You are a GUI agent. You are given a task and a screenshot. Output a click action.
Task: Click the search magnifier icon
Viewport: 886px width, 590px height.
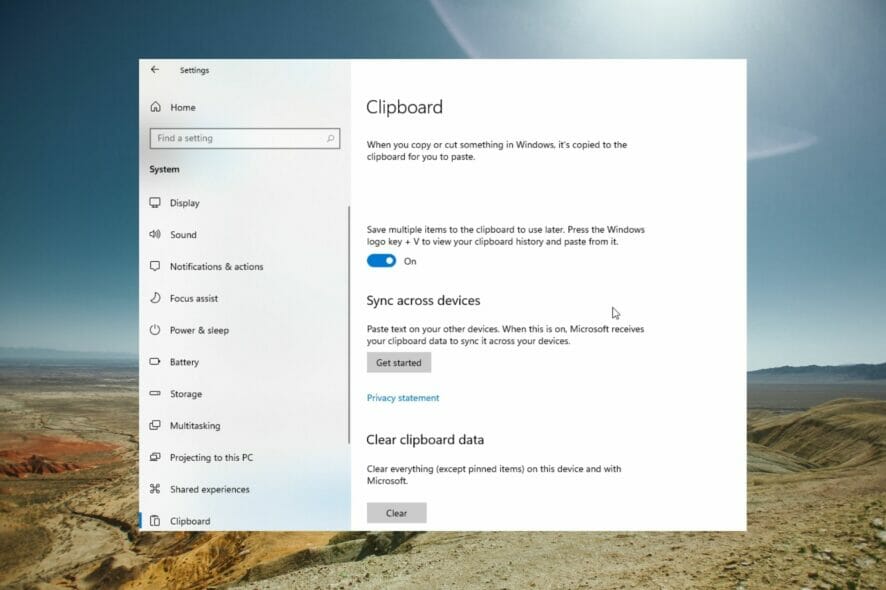pos(331,138)
